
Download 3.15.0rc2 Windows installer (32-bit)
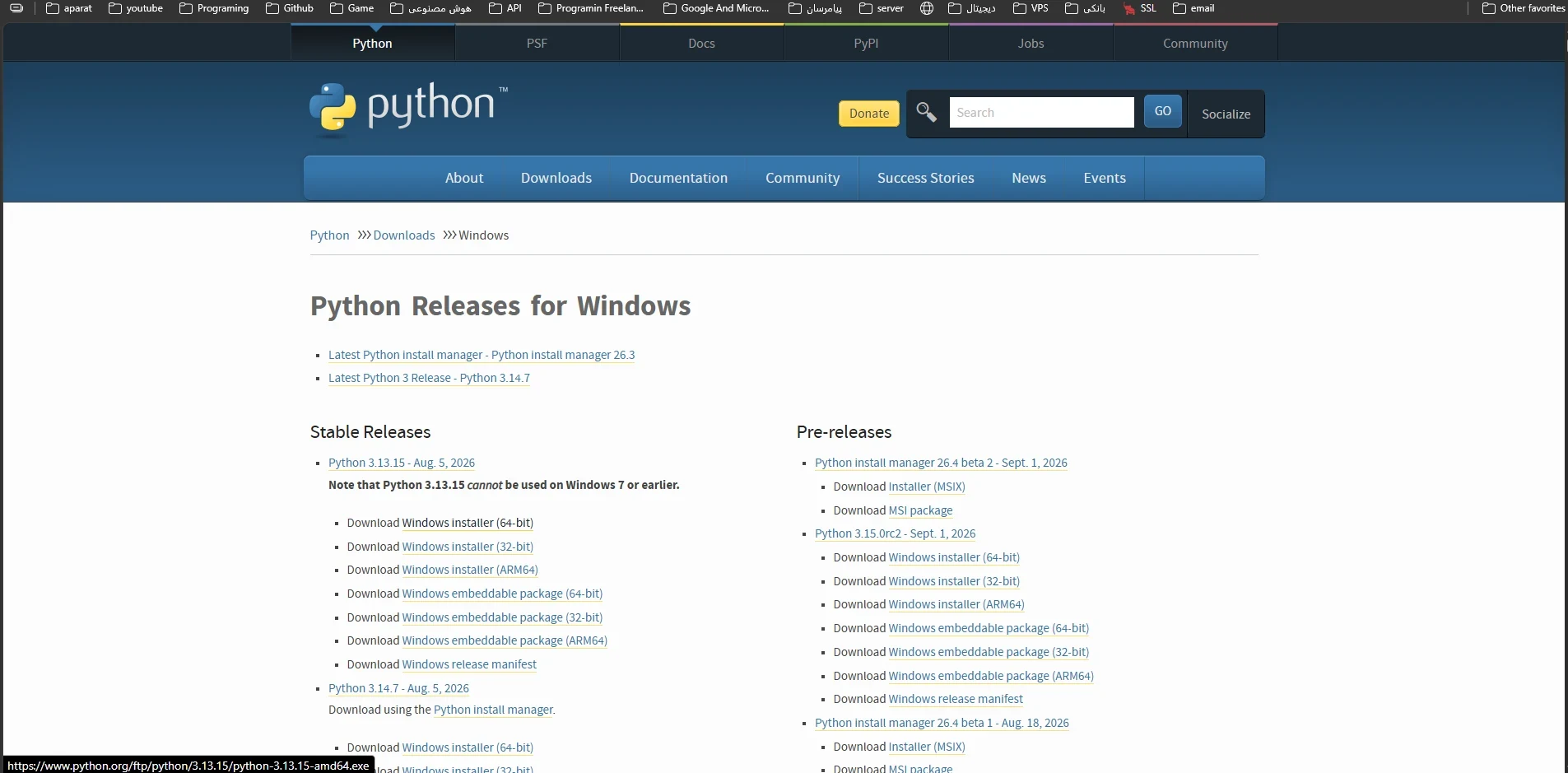point(954,581)
